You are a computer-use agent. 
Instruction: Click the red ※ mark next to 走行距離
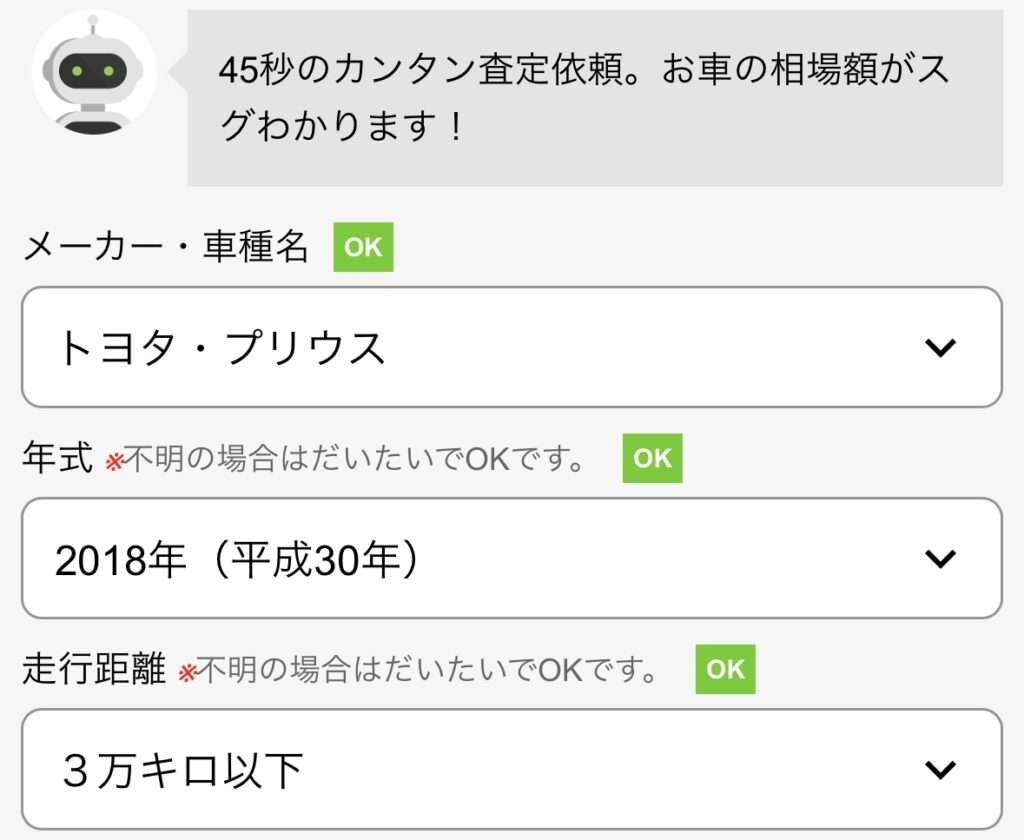(x=187, y=673)
